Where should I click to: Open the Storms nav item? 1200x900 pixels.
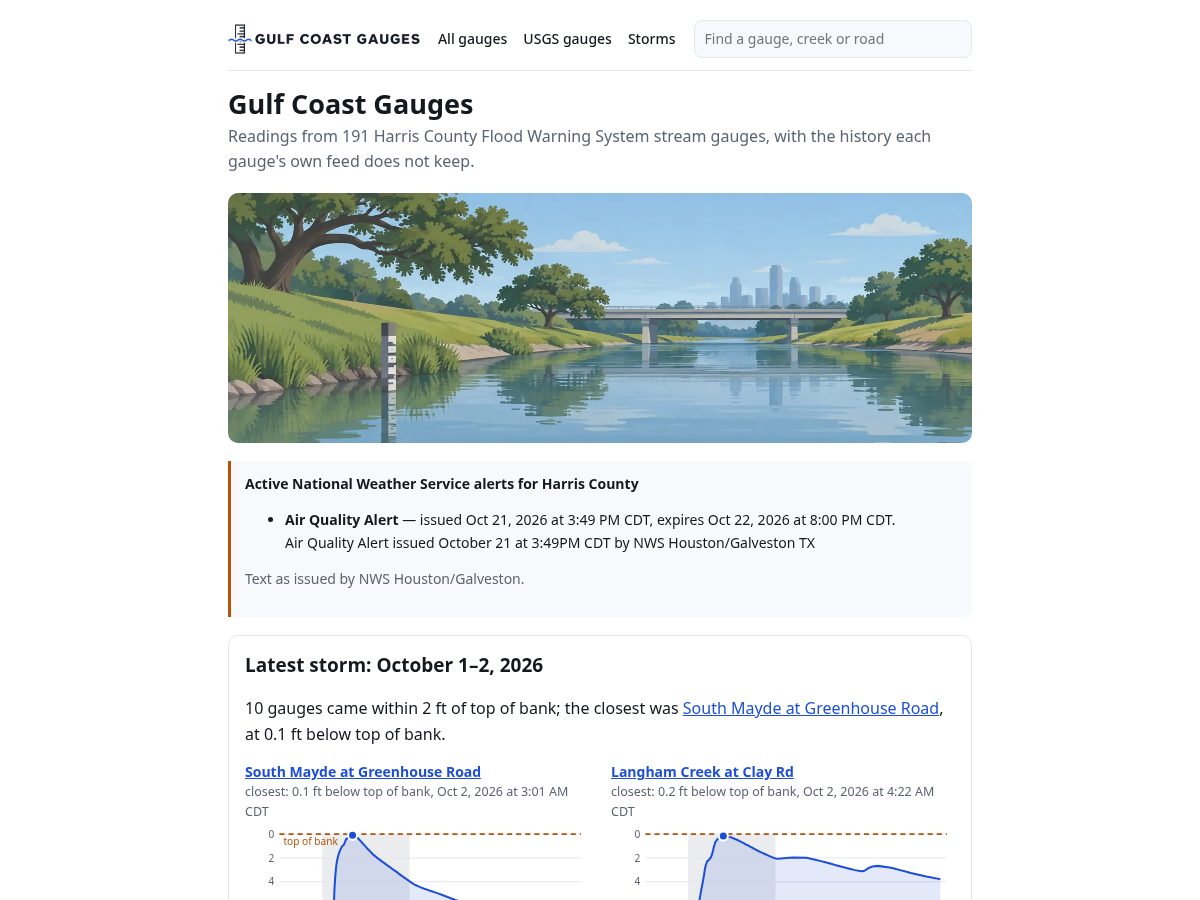(651, 39)
